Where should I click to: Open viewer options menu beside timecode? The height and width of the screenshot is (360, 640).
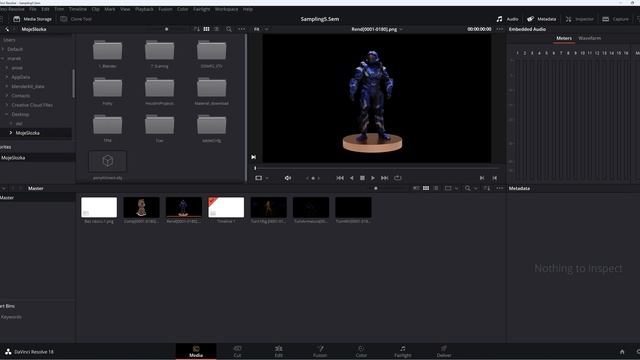[500, 29]
